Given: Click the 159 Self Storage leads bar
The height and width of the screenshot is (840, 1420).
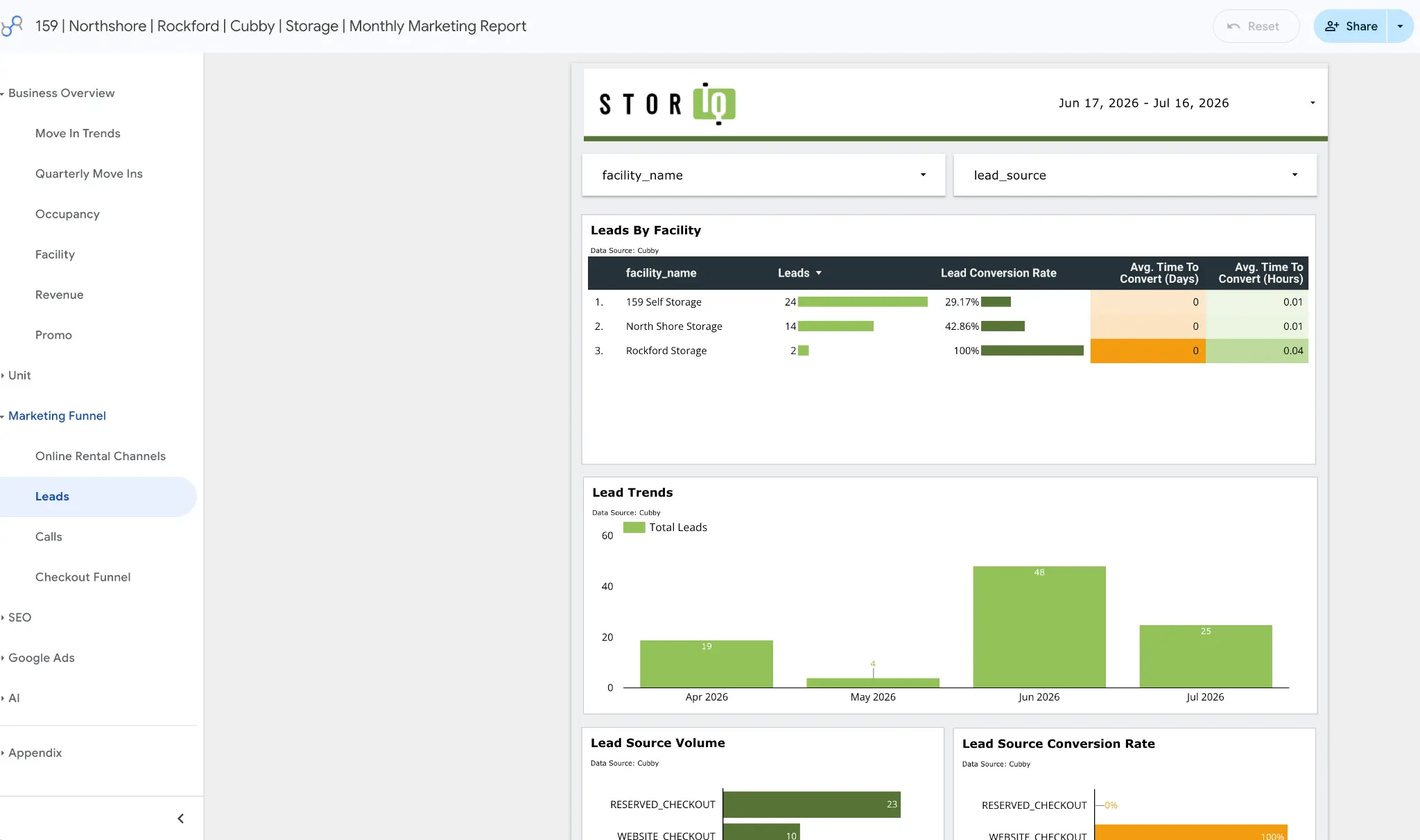Looking at the screenshot, I should click(x=863, y=302).
